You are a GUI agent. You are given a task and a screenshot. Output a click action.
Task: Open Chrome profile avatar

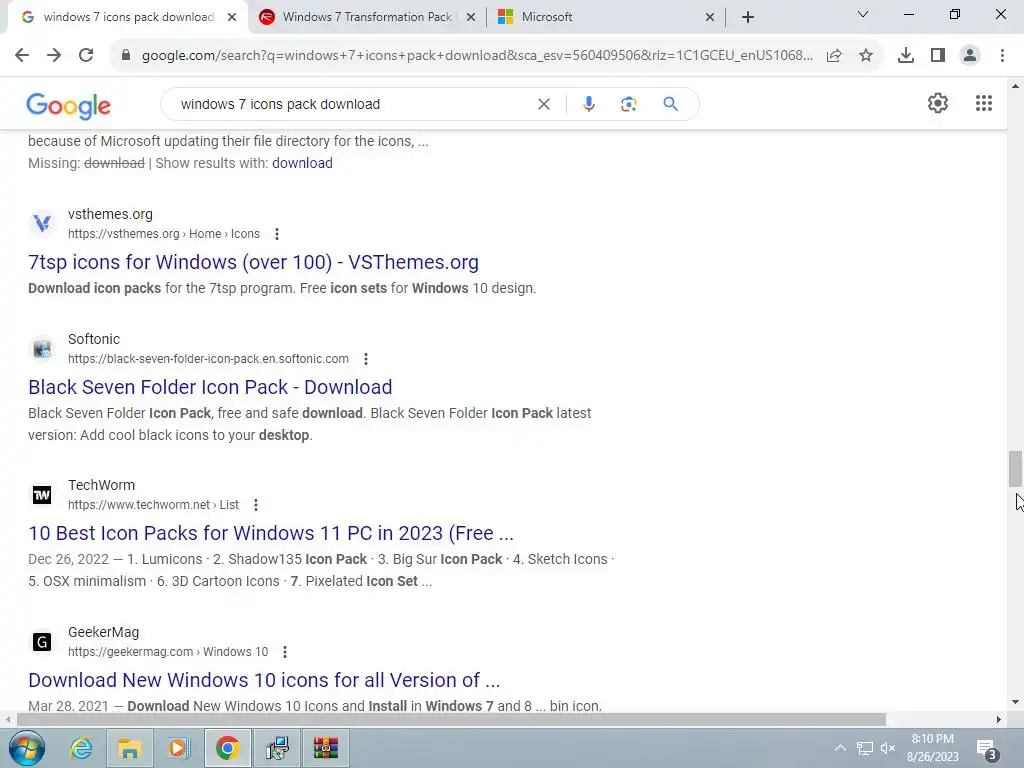tap(970, 56)
